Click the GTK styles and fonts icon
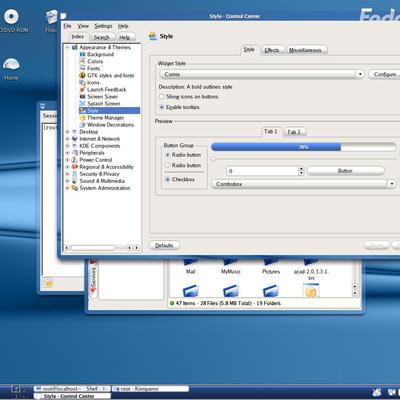400x400 pixels. (x=83, y=75)
